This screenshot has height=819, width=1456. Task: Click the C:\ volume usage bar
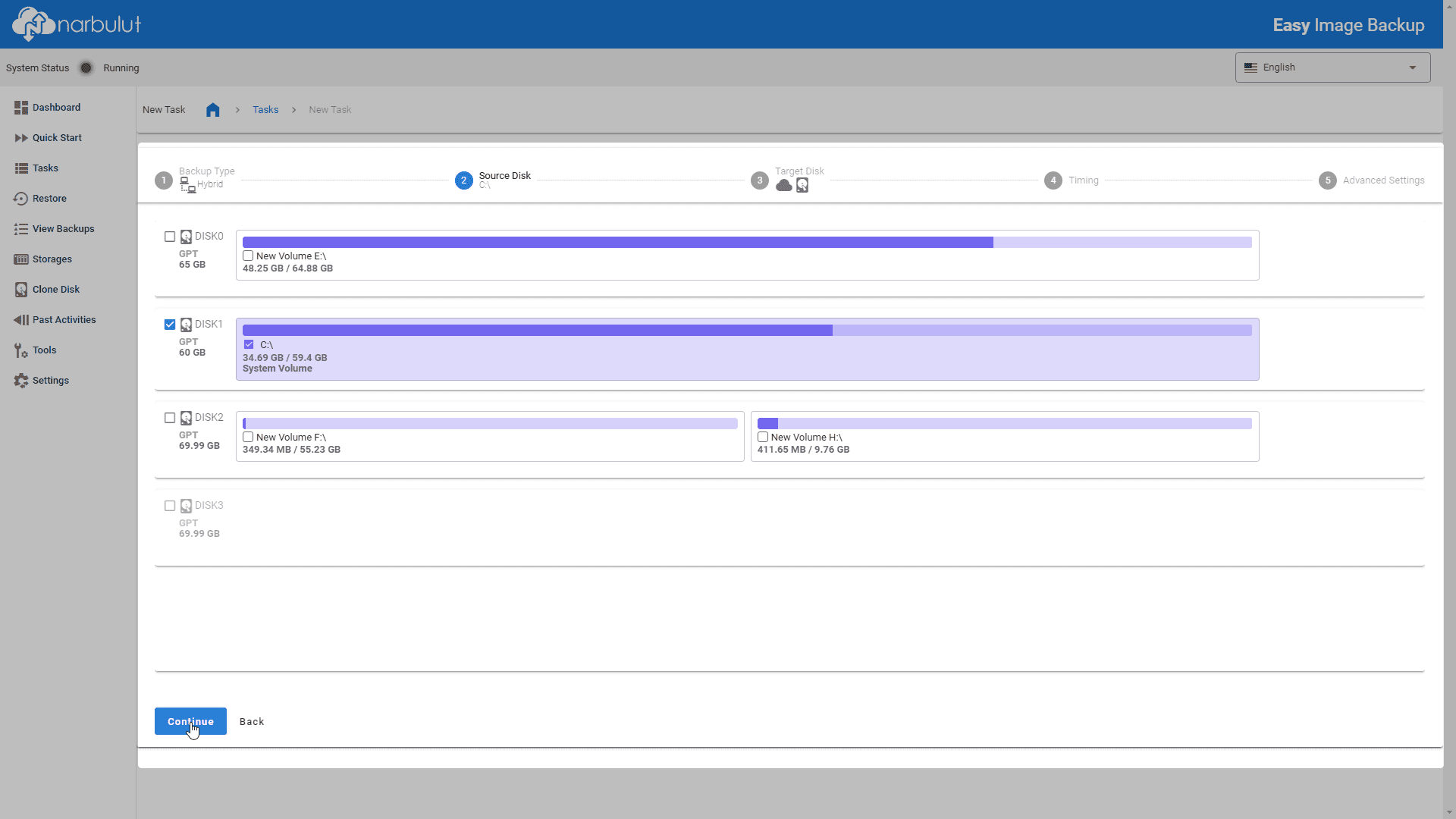tap(747, 330)
